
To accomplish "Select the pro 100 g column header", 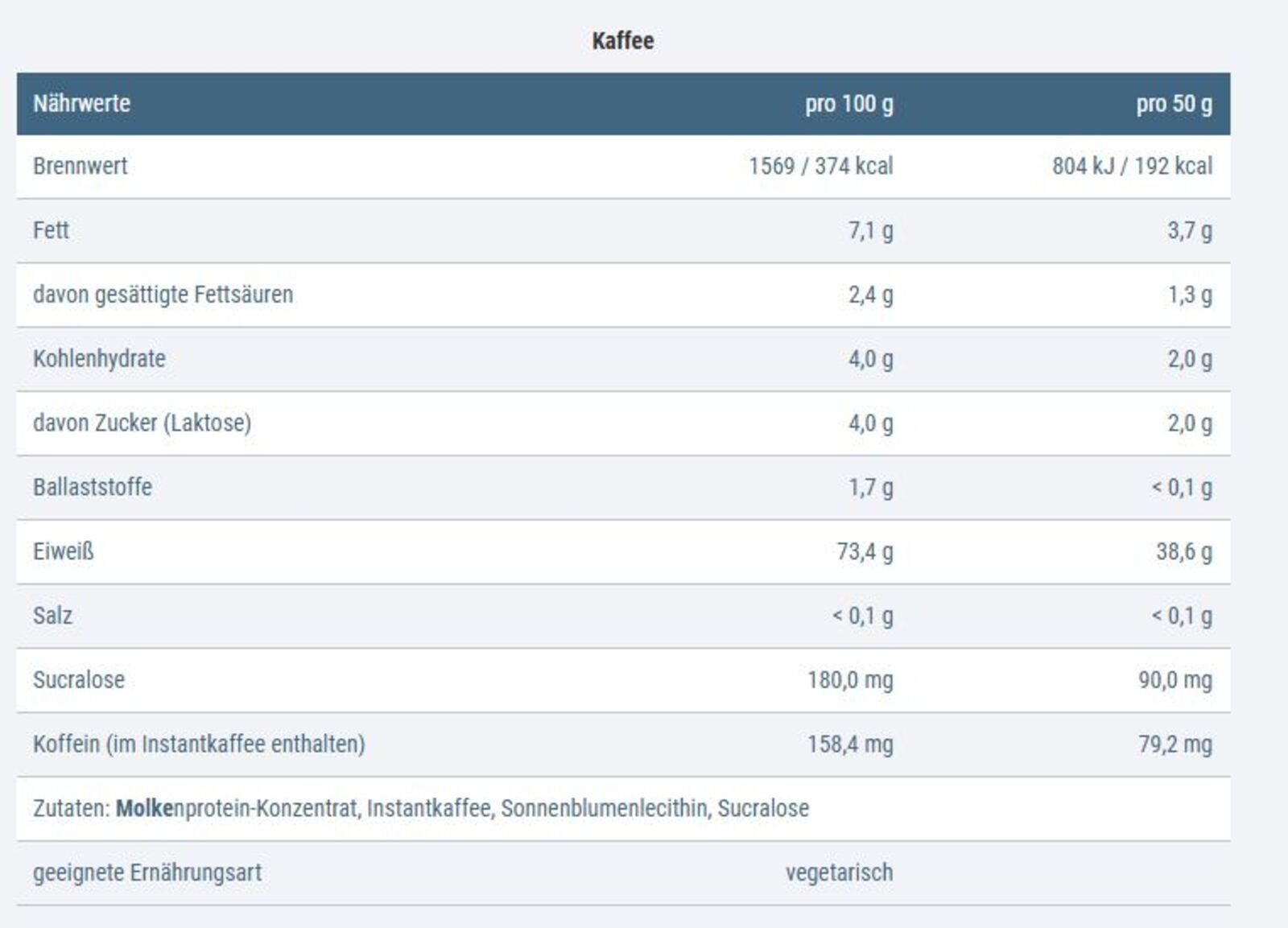I will (848, 104).
